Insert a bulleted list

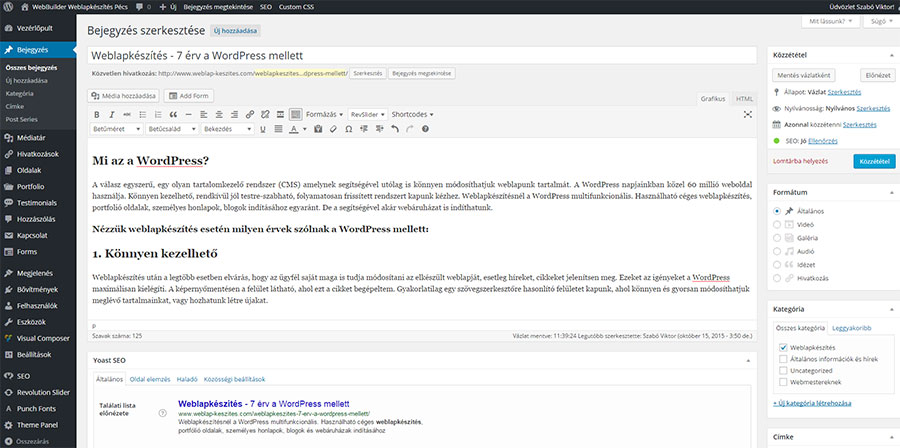point(142,114)
